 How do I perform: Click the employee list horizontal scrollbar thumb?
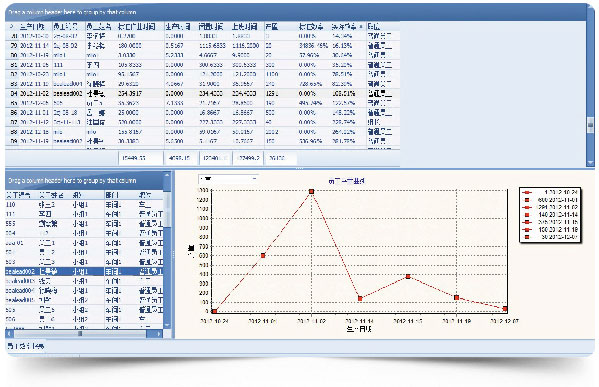(x=80, y=334)
